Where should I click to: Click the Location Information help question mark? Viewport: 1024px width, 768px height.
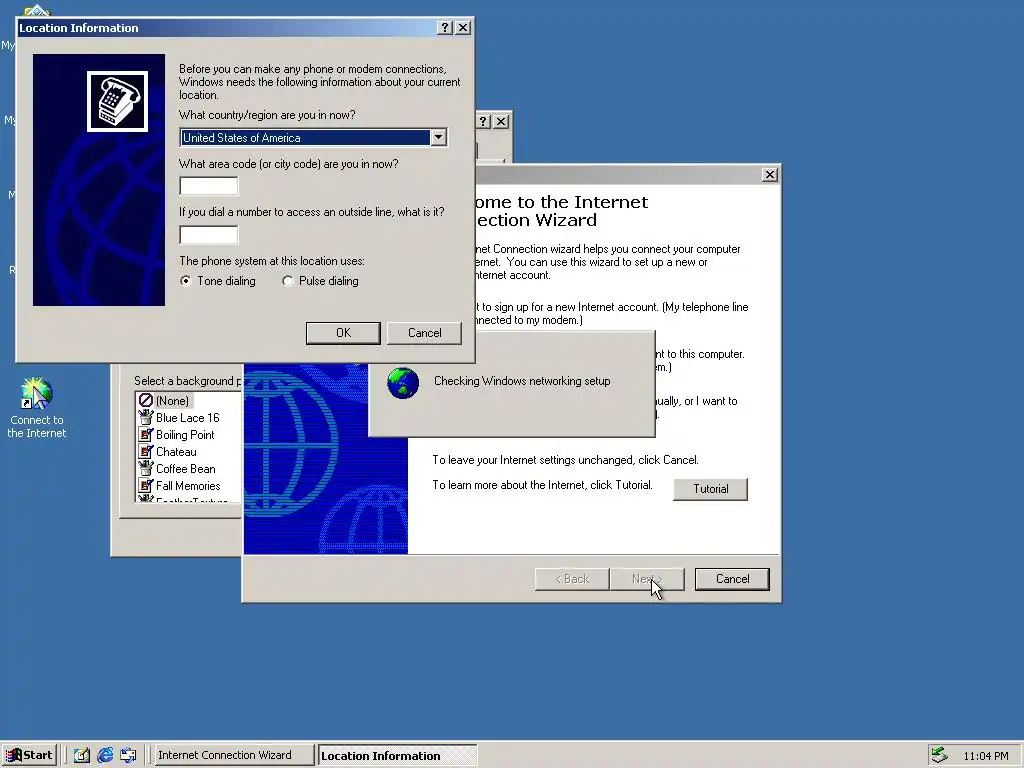click(445, 27)
